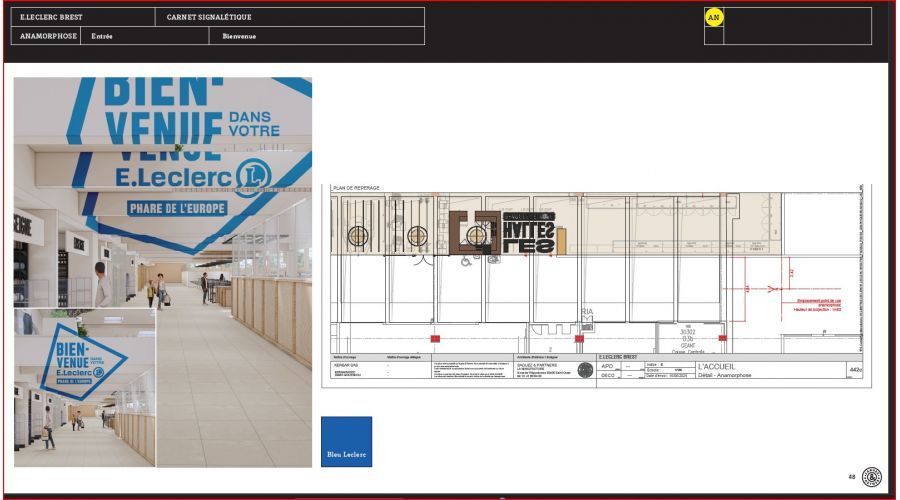Image resolution: width=900 pixels, height=500 pixels.
Task: Click the first round fixture symbol on plan
Action: [358, 235]
